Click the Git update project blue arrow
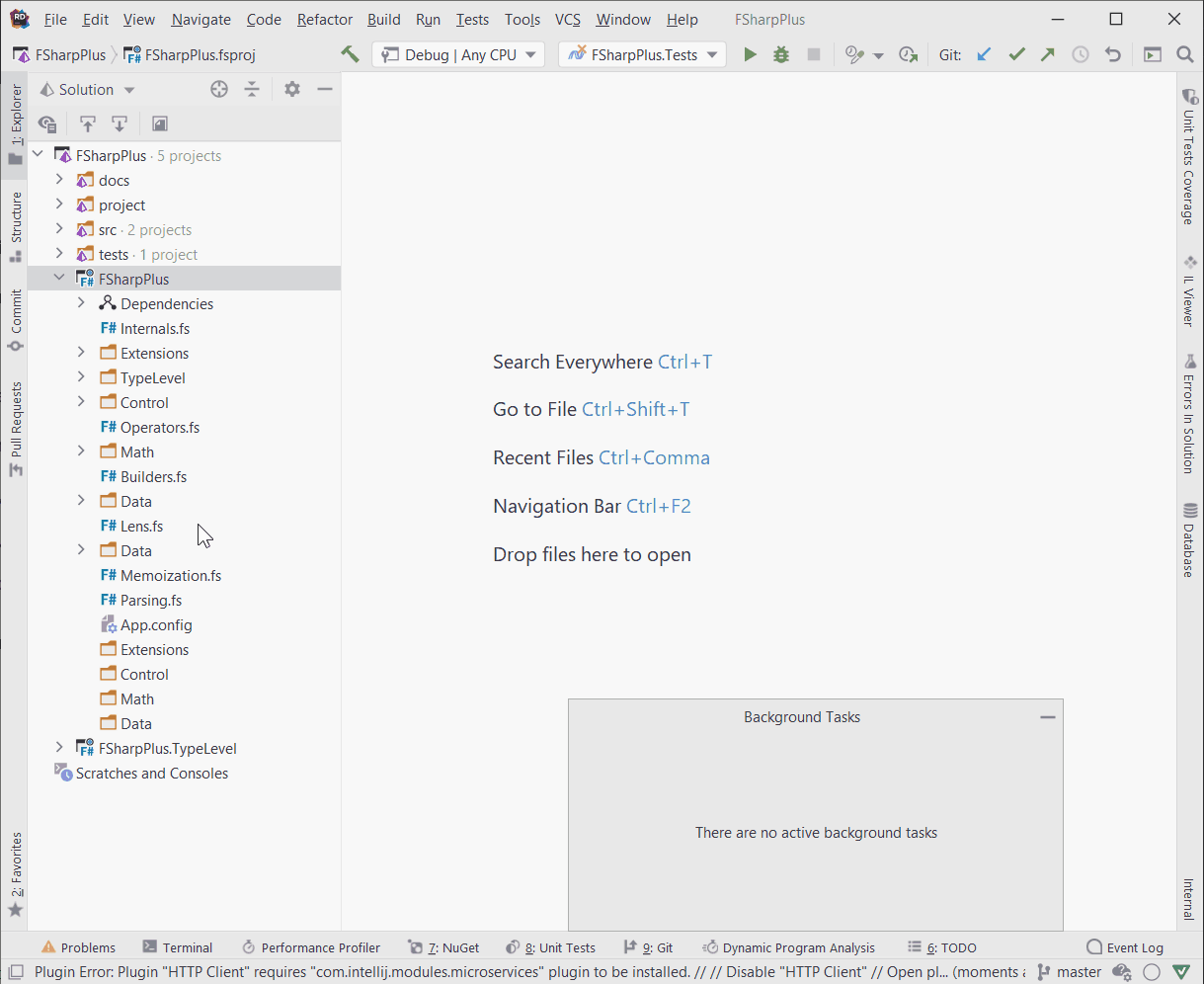Screen dimensions: 1204x984 983,54
